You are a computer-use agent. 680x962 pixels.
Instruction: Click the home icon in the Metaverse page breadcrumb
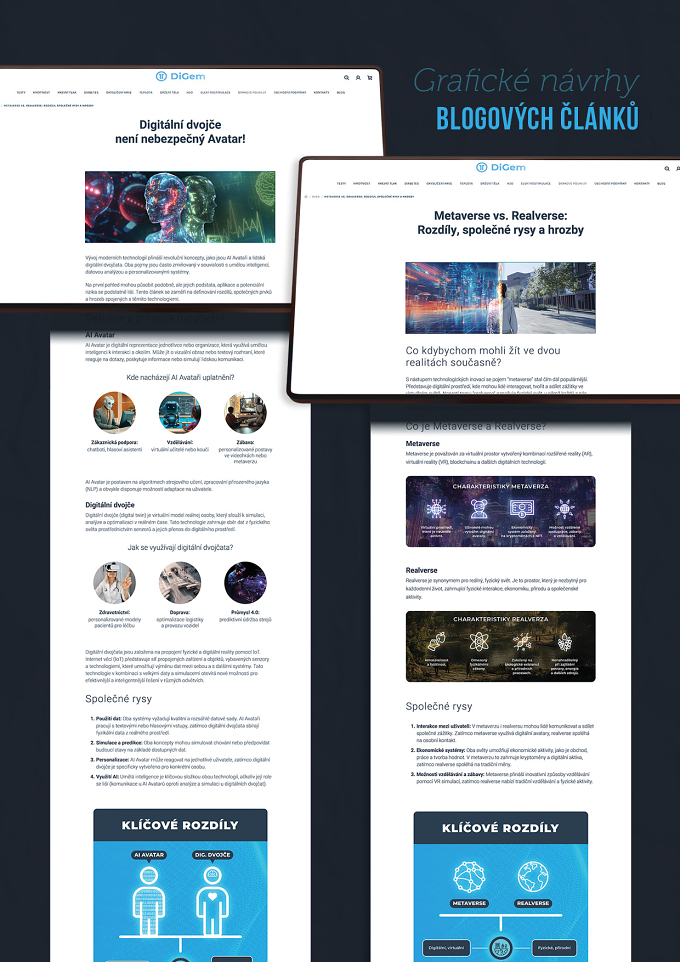306,196
